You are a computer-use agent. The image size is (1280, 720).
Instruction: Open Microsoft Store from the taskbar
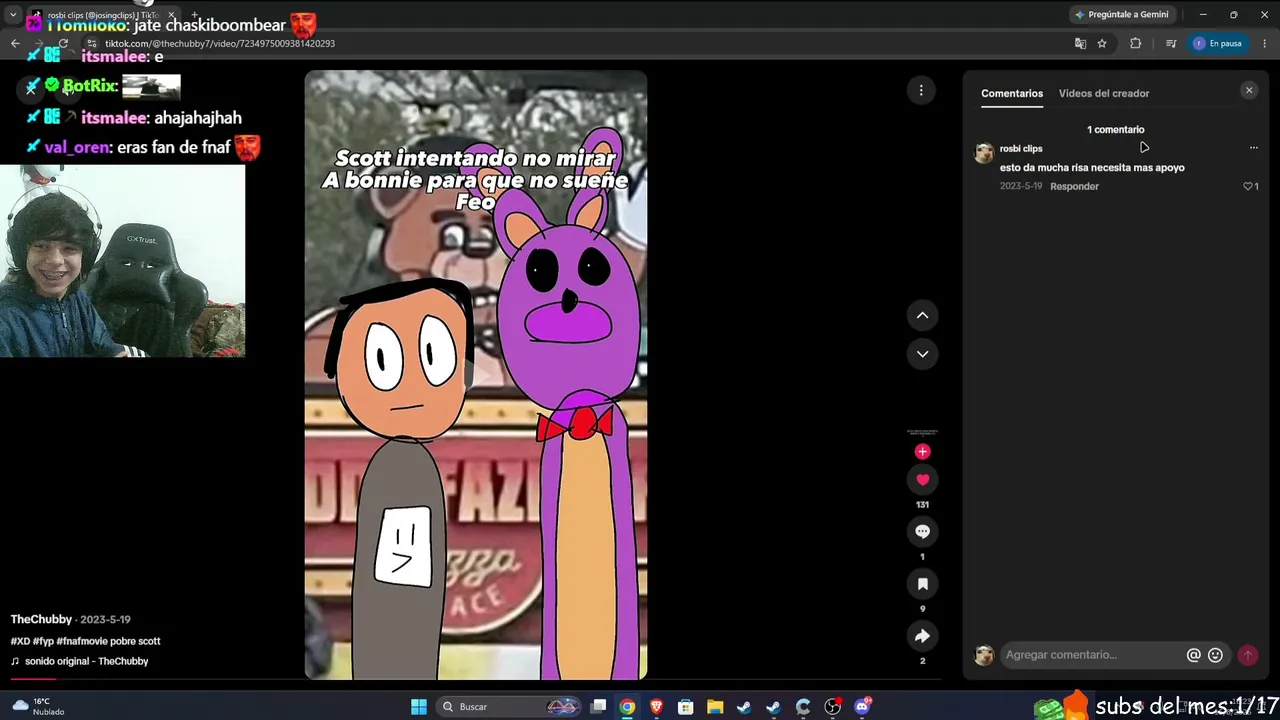point(686,707)
